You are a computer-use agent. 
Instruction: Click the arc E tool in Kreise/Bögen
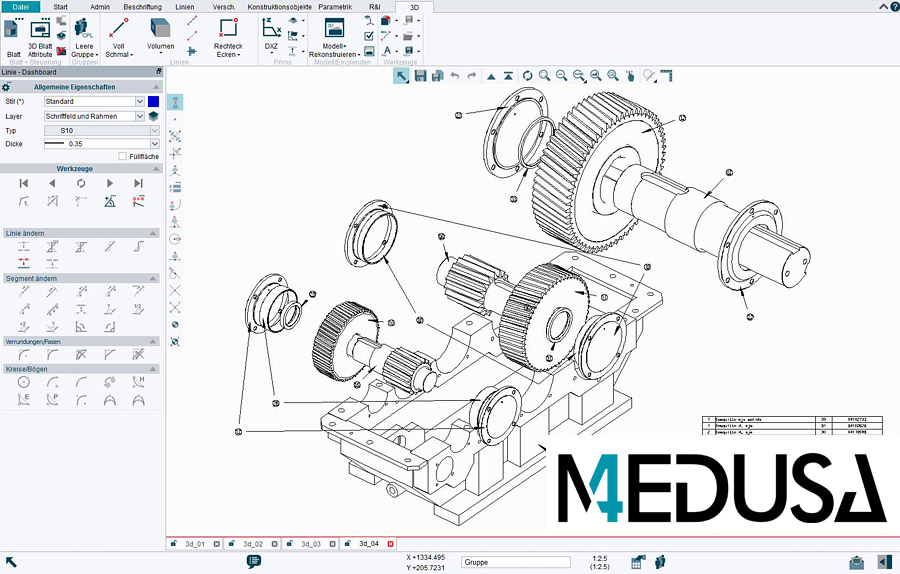click(x=24, y=400)
